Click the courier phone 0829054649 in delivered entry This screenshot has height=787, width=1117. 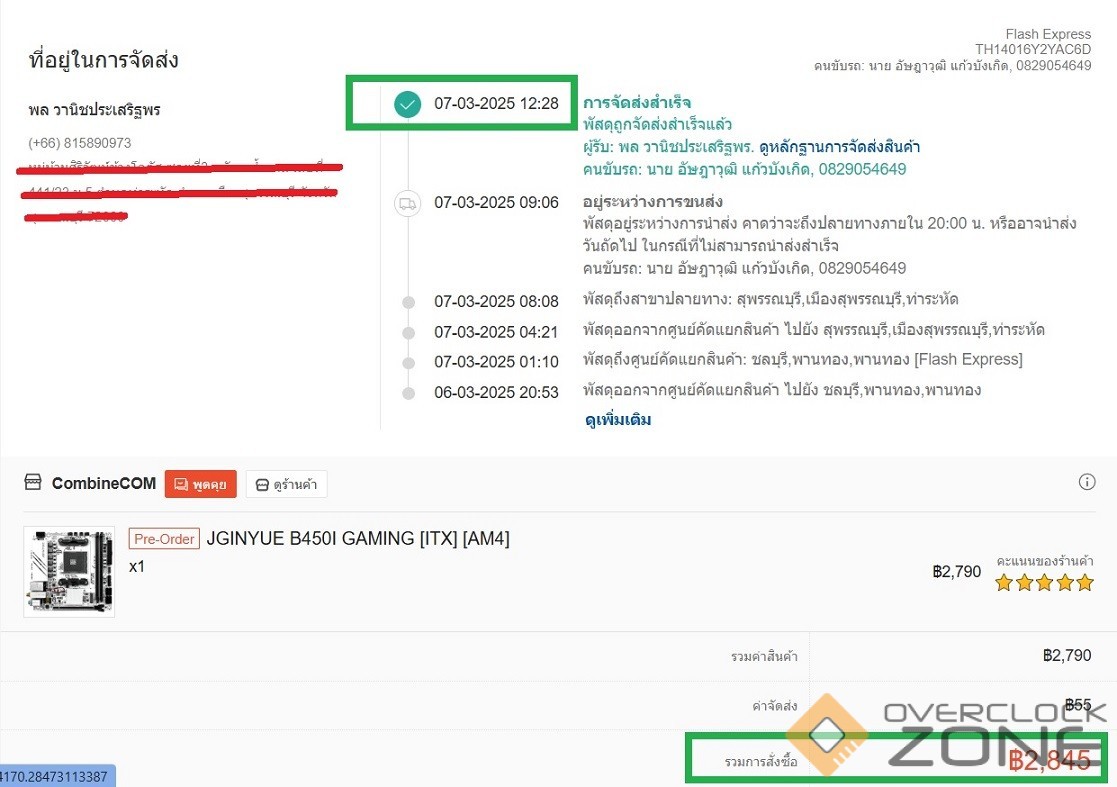tap(862, 170)
